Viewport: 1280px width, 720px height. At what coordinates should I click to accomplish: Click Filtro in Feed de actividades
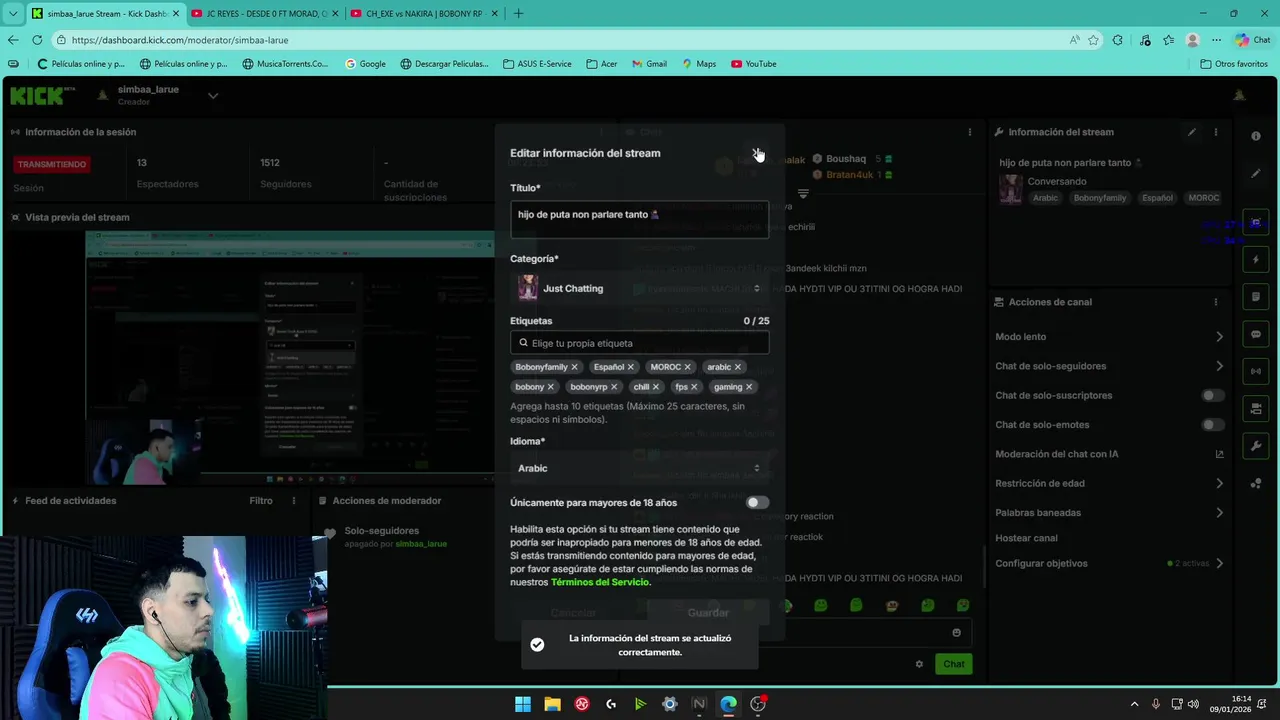(261, 501)
